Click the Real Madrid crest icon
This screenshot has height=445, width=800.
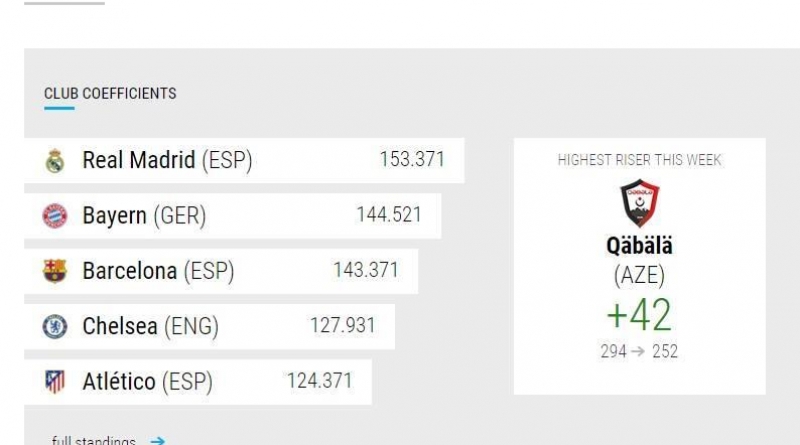55,160
